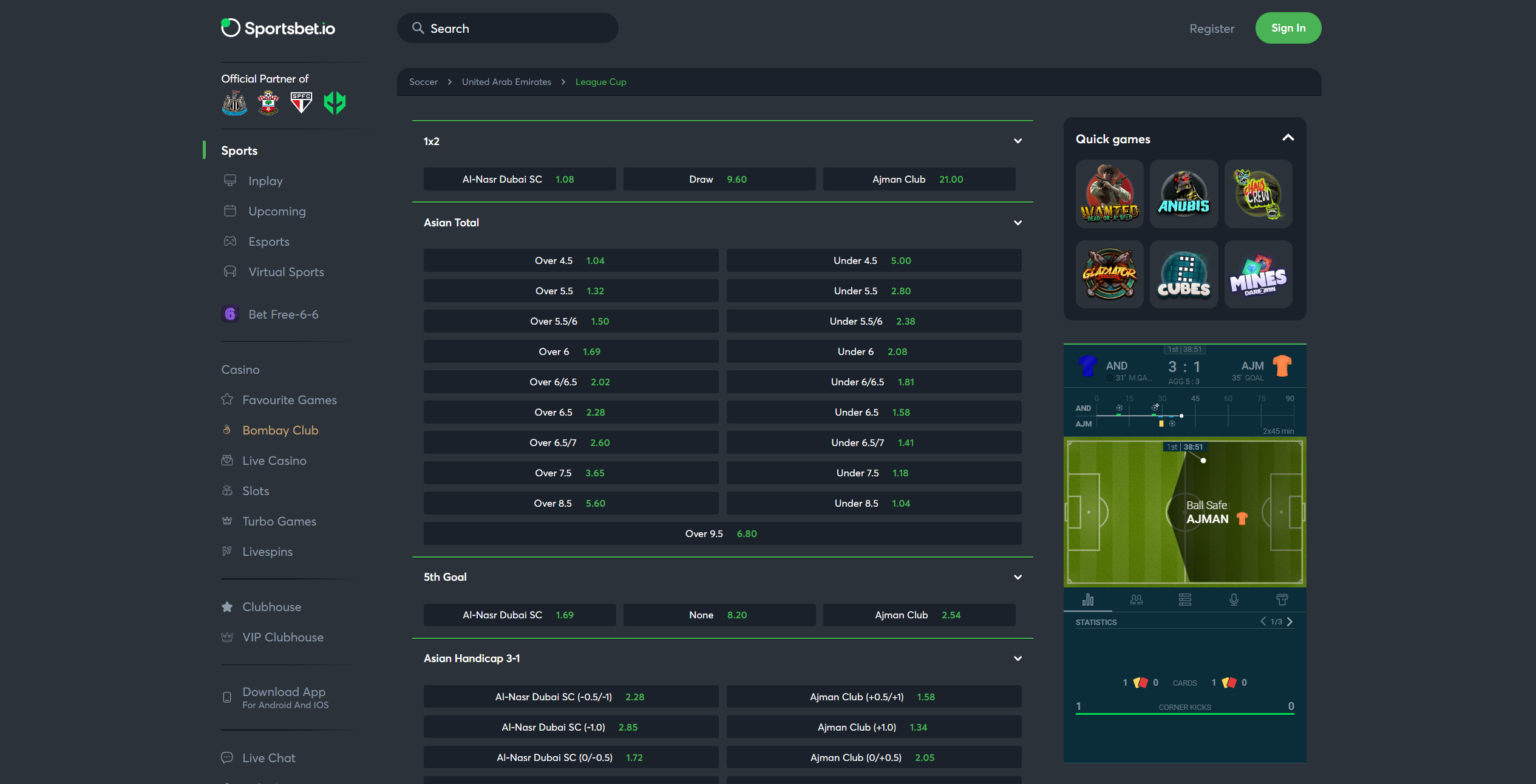The image size is (1536, 784).
Task: Select United Arab Emirates breadcrumb link
Action: pos(506,81)
